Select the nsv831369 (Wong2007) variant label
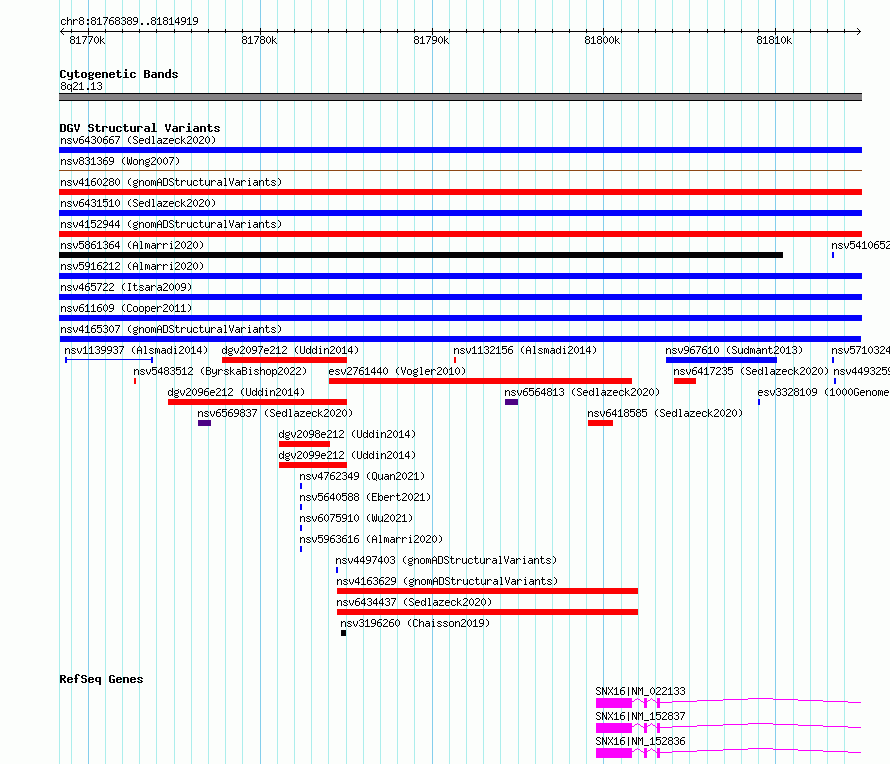 pyautogui.click(x=120, y=161)
